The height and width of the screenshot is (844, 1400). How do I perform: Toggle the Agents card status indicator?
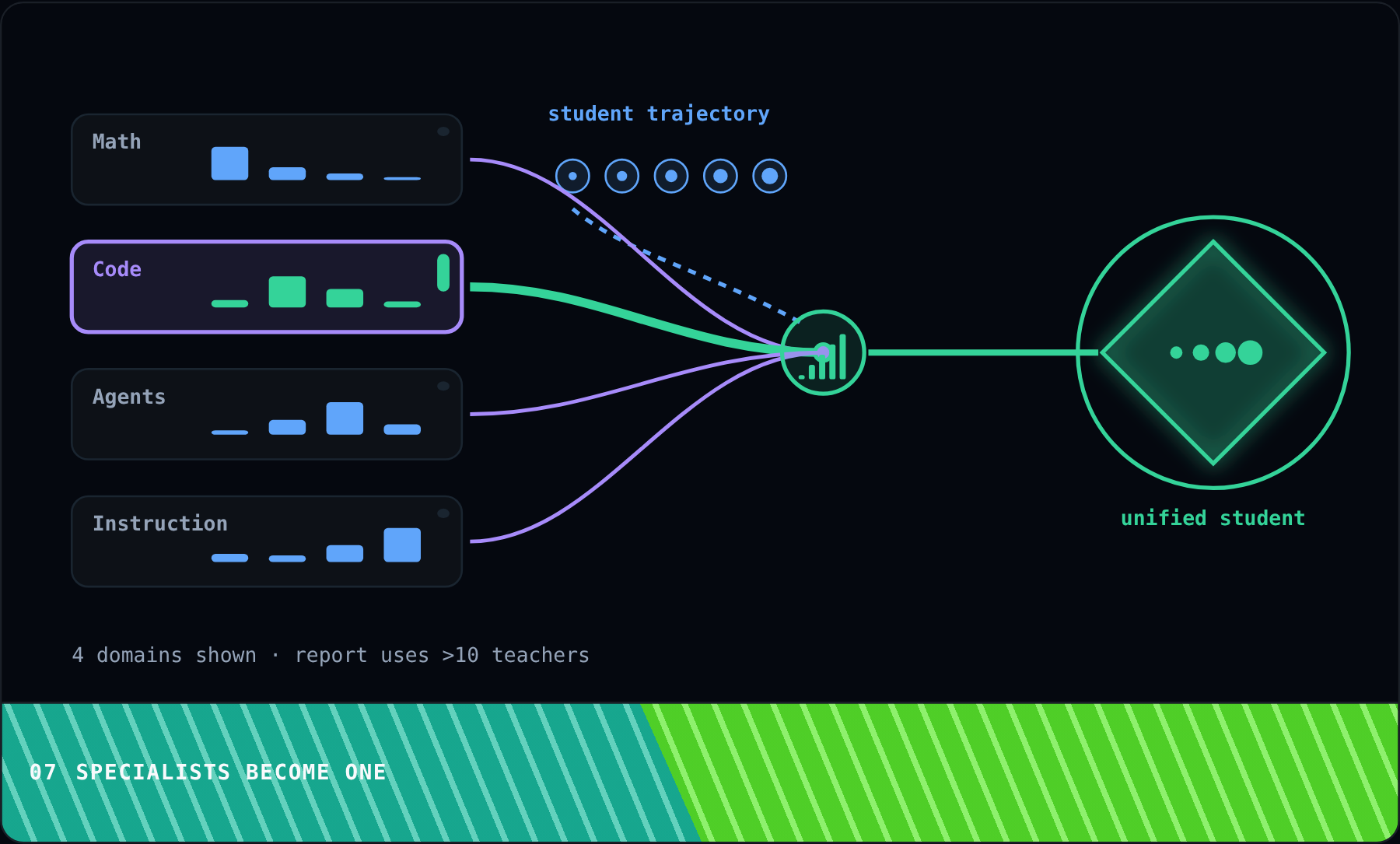coord(443,386)
